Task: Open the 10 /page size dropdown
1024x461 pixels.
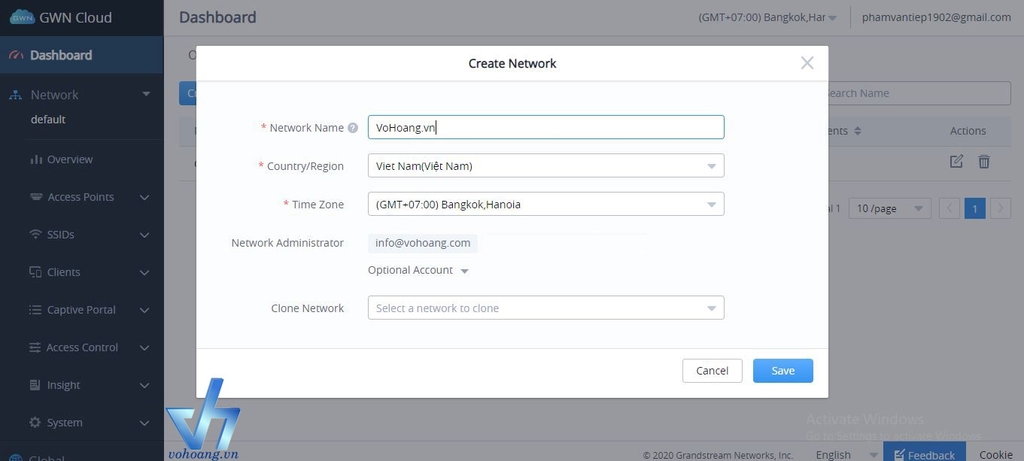Action: (889, 208)
